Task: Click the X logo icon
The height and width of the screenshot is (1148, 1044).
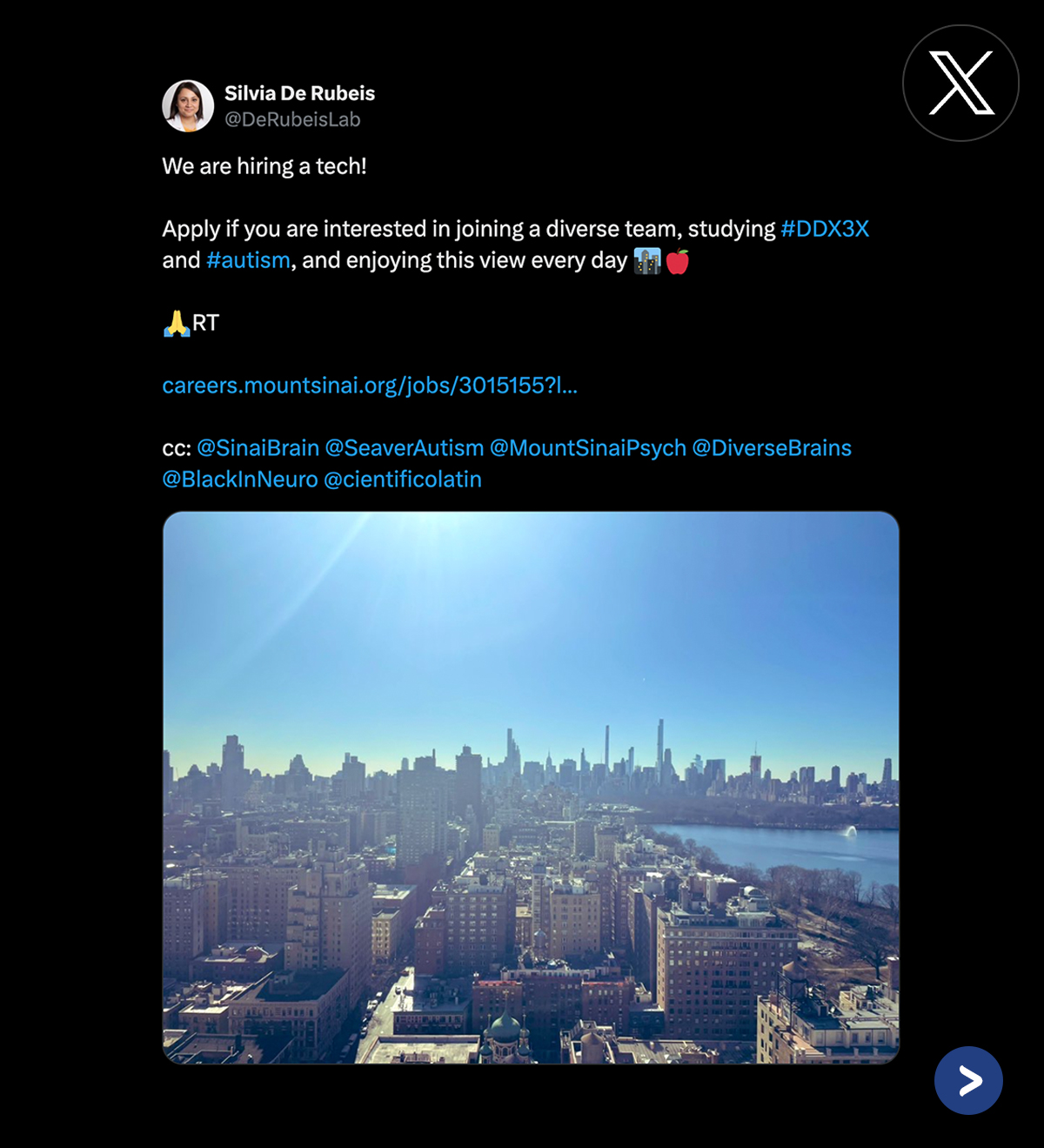Action: click(960, 83)
